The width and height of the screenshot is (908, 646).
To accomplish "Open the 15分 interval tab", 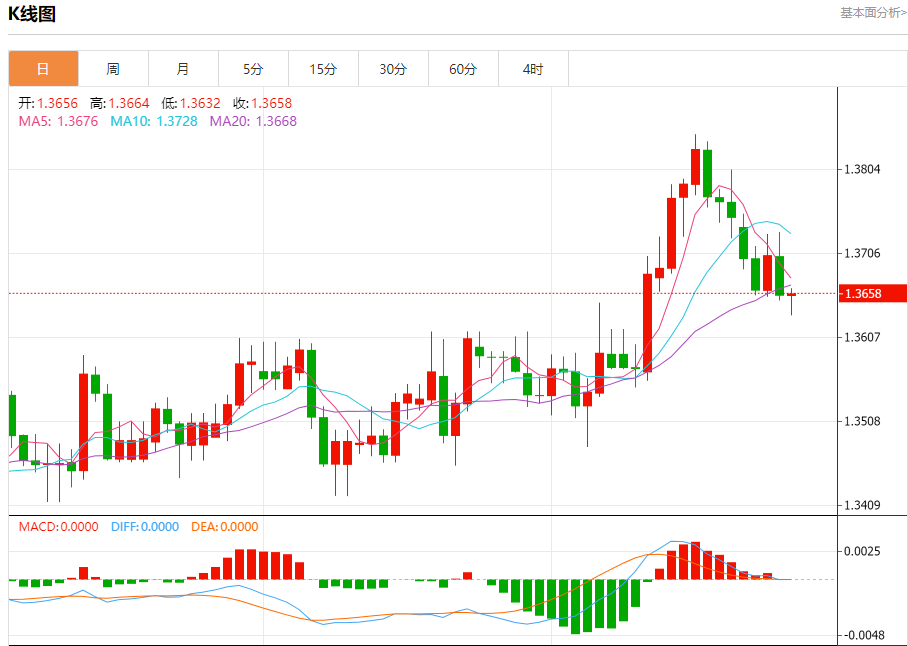I will pos(324,69).
